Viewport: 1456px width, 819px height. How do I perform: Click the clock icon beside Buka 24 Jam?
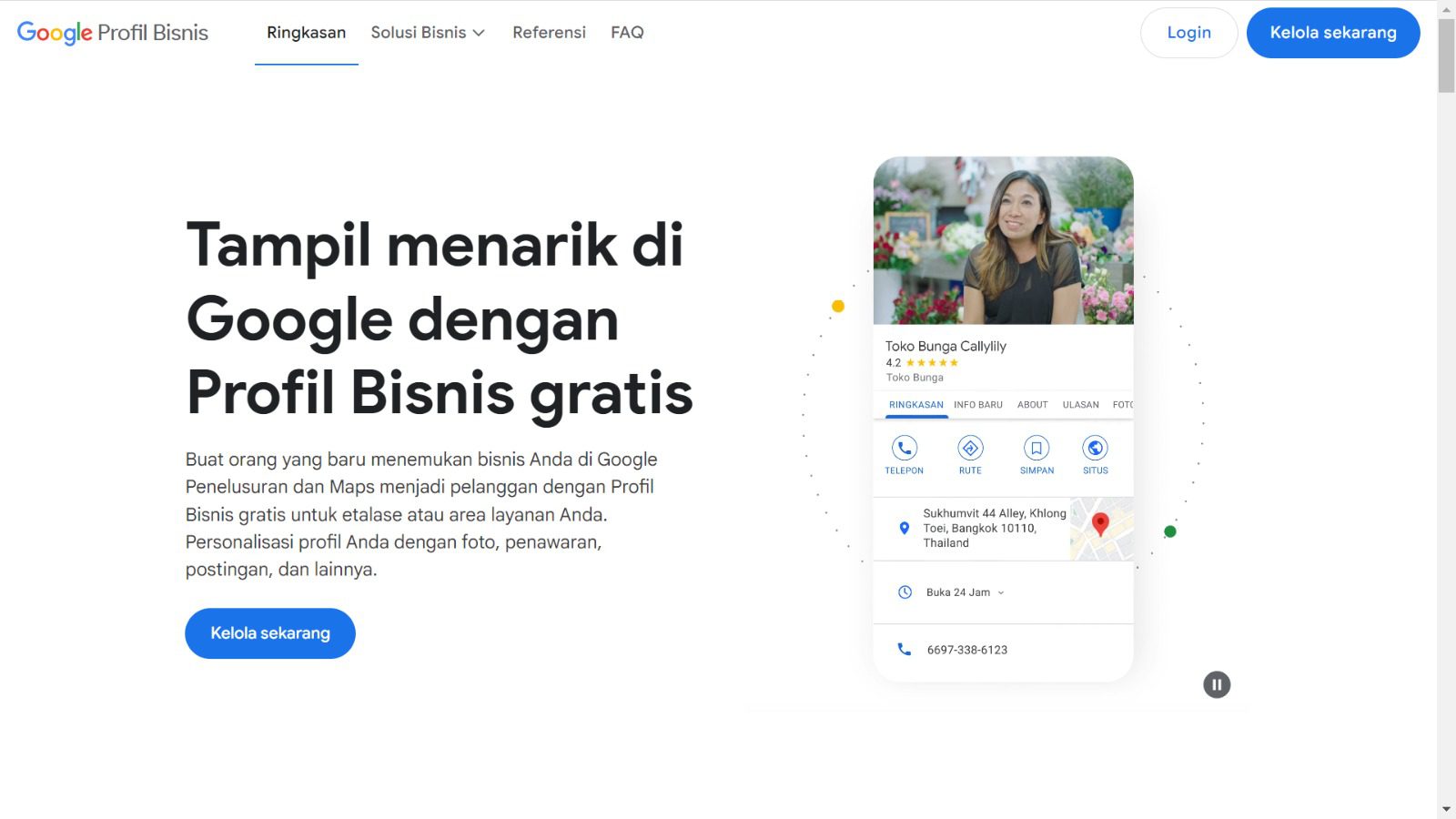click(904, 591)
